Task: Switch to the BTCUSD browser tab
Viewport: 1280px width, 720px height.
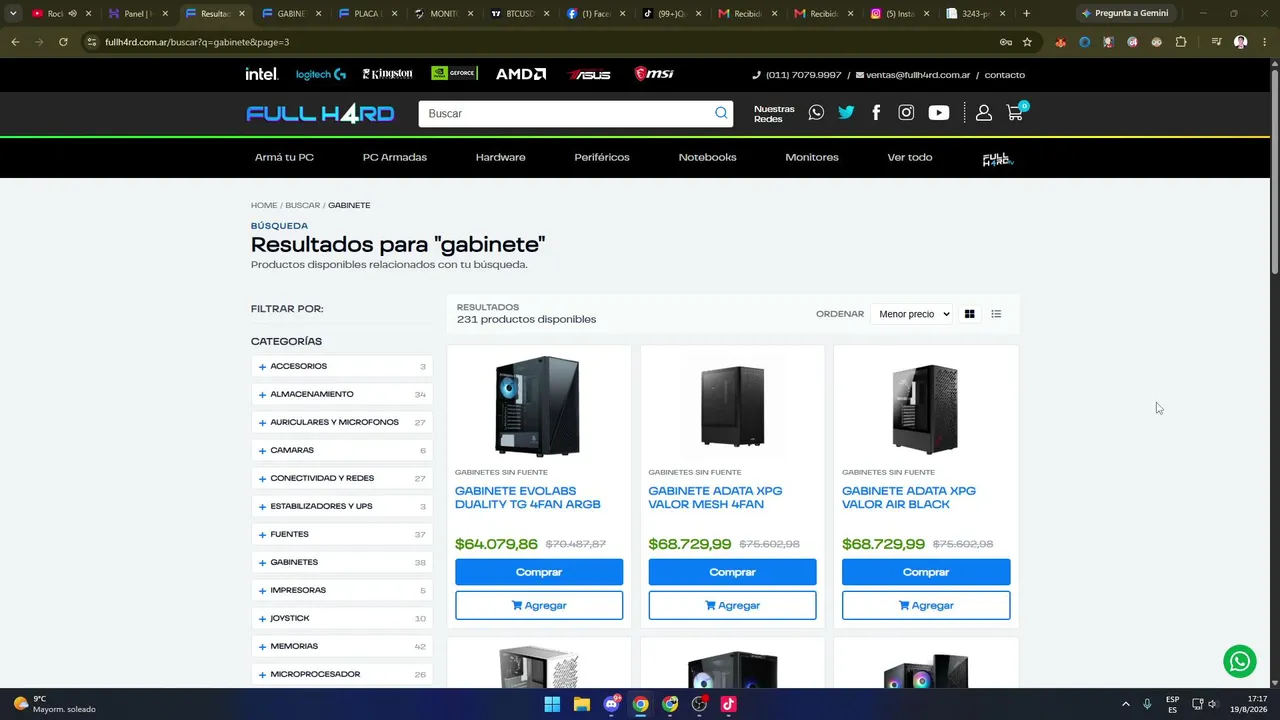Action: coord(520,14)
